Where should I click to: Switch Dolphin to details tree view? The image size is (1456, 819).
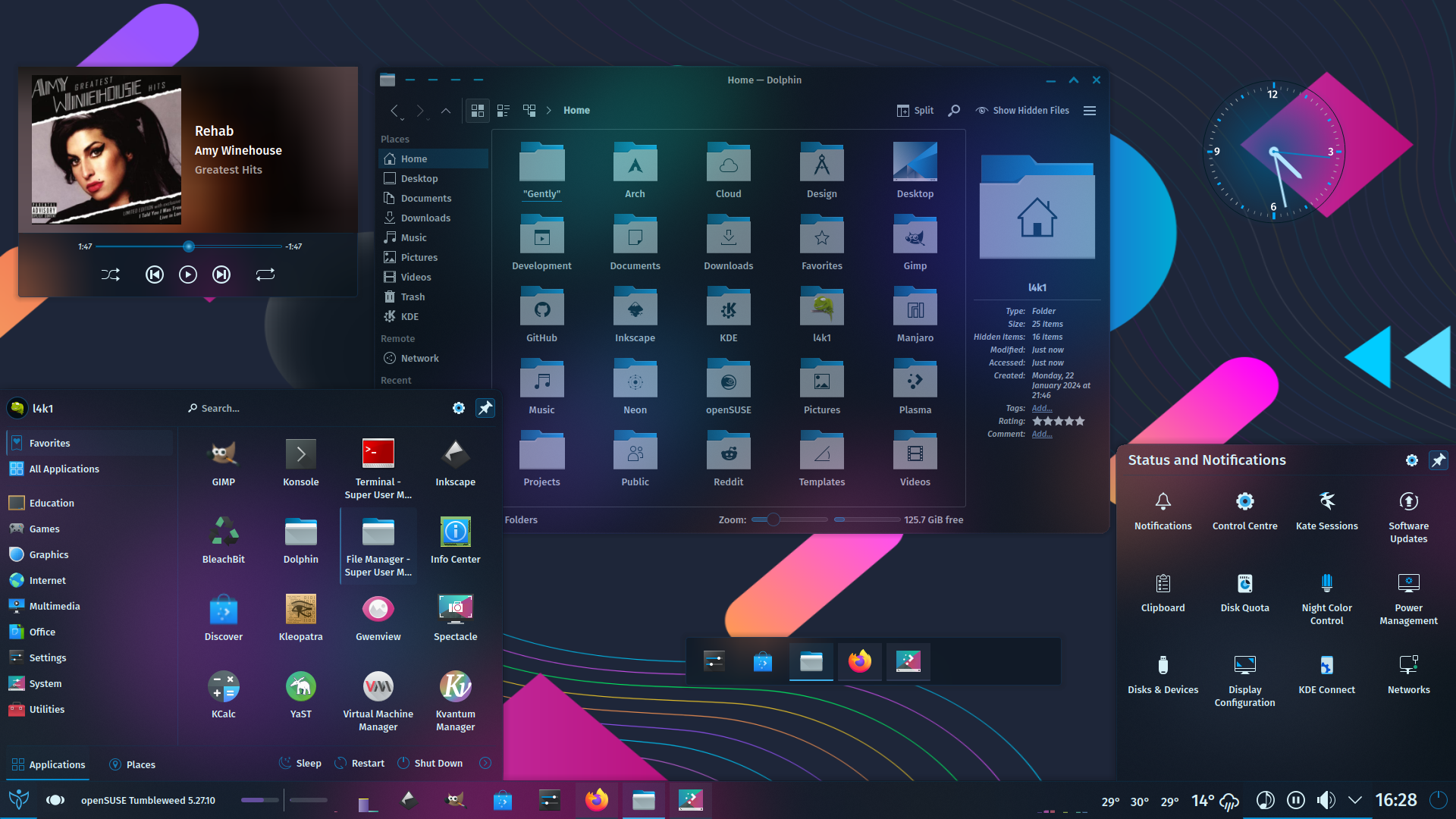(x=529, y=111)
